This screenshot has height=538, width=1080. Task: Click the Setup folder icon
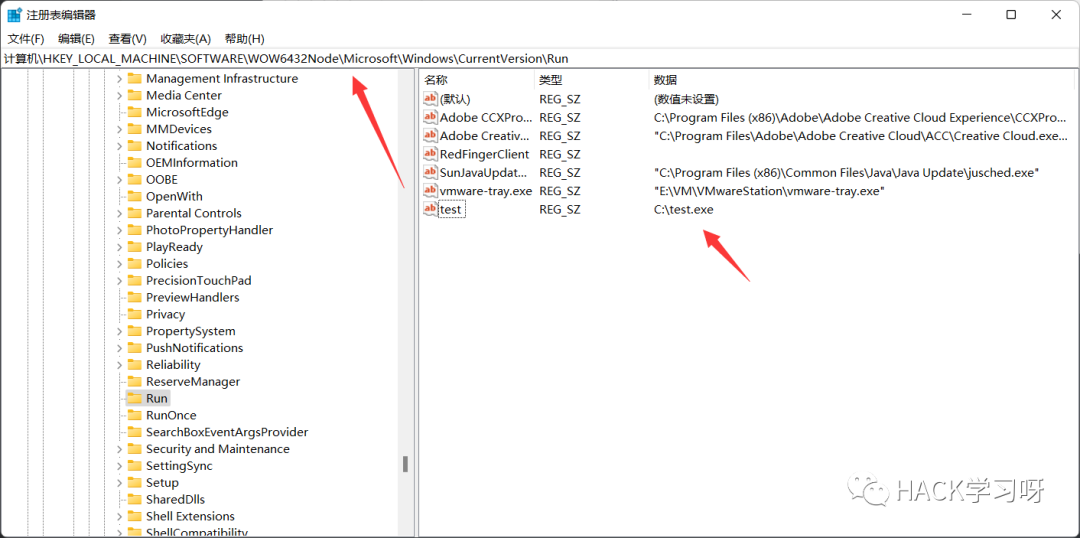[x=134, y=483]
